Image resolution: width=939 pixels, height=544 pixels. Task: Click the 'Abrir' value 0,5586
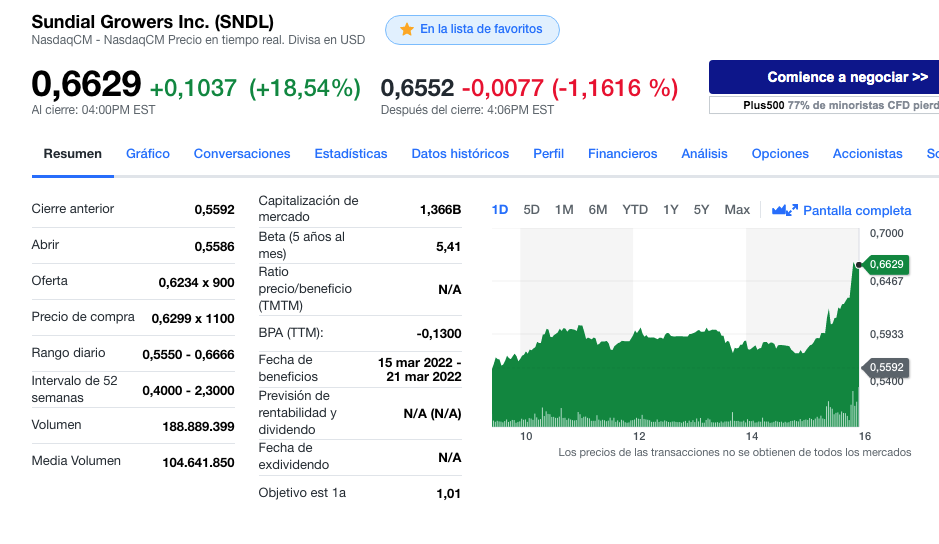tap(214, 246)
